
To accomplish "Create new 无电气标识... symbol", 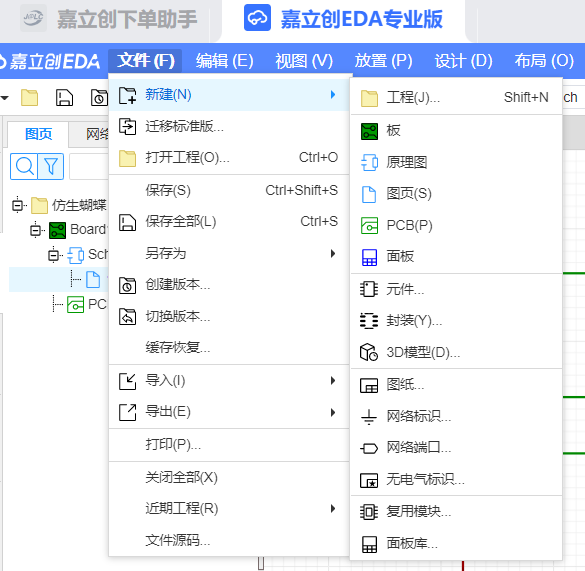I will point(456,480).
